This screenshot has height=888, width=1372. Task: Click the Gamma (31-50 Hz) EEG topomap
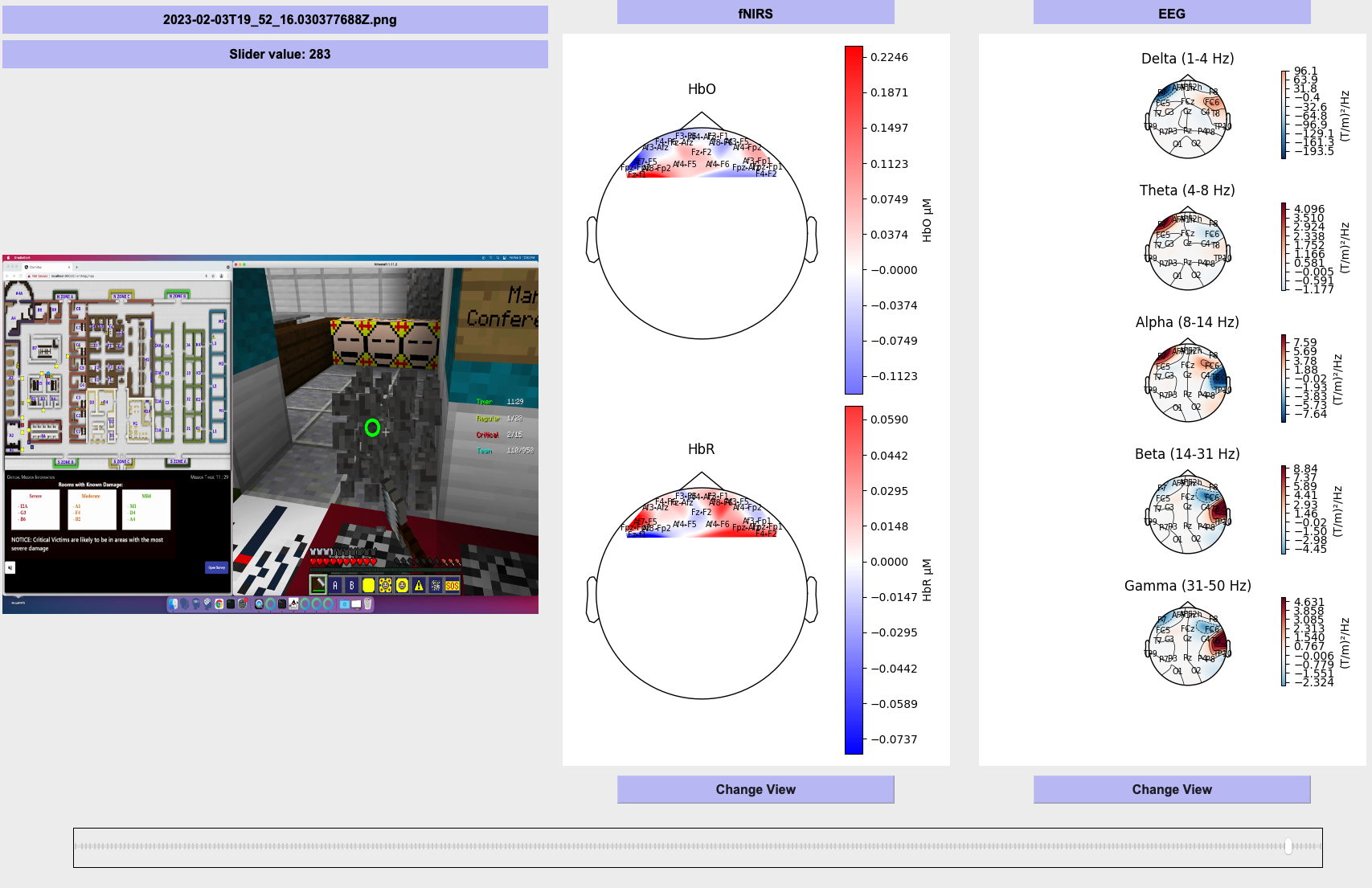coord(1187,645)
